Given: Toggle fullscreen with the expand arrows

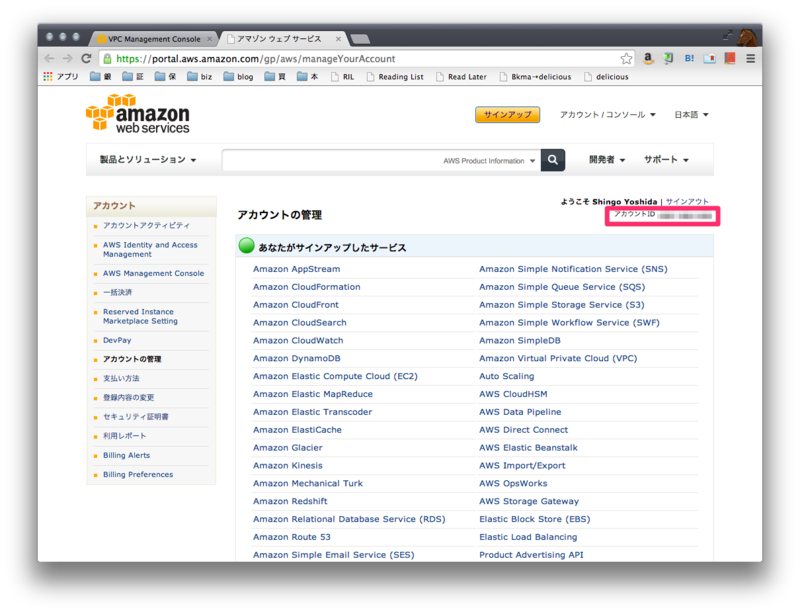Looking at the screenshot, I should (728, 35).
